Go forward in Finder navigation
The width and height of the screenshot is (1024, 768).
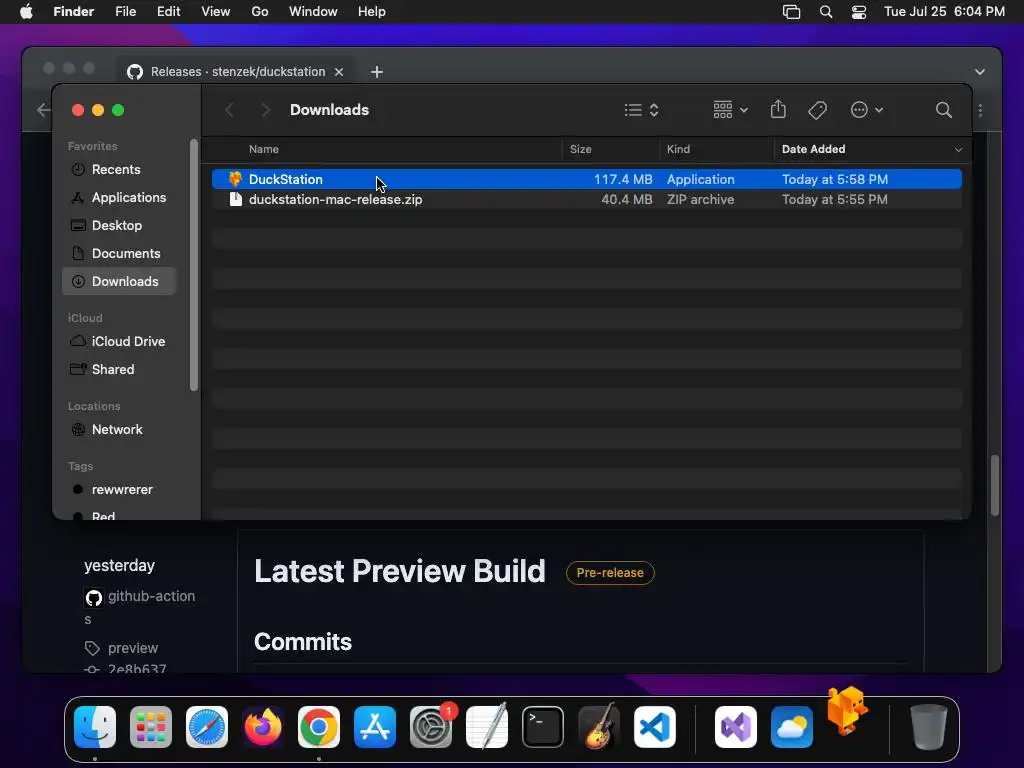click(265, 110)
